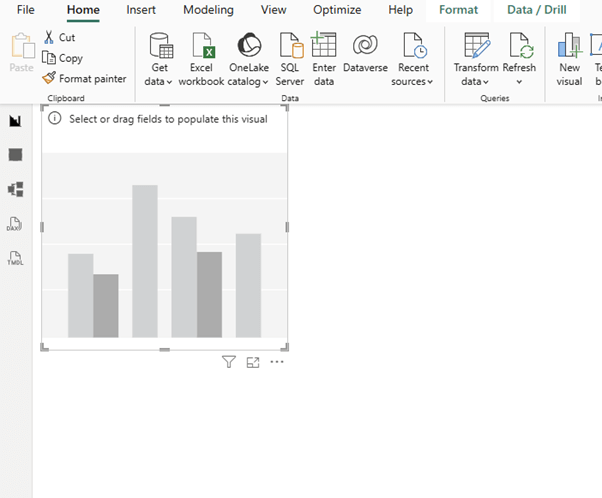Enable Focus mode on the visual
This screenshot has height=498, width=602.
point(253,362)
